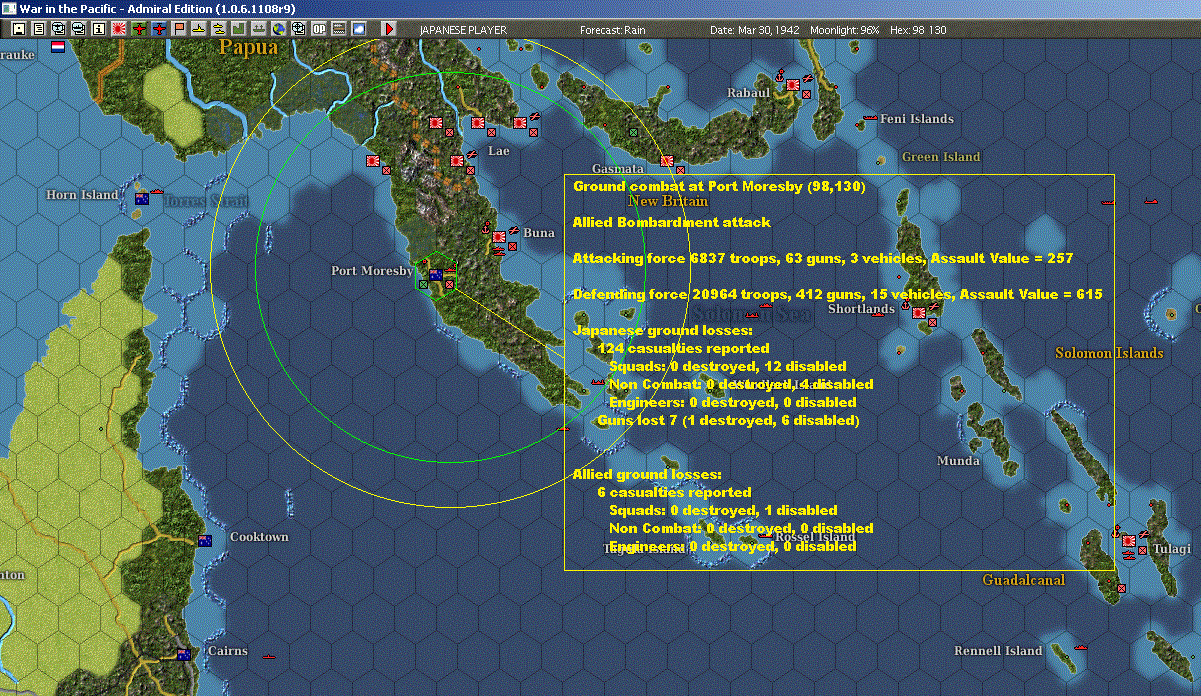1201x696 pixels.
Task: Click the green land-shape toolbar icon
Action: click(239, 29)
